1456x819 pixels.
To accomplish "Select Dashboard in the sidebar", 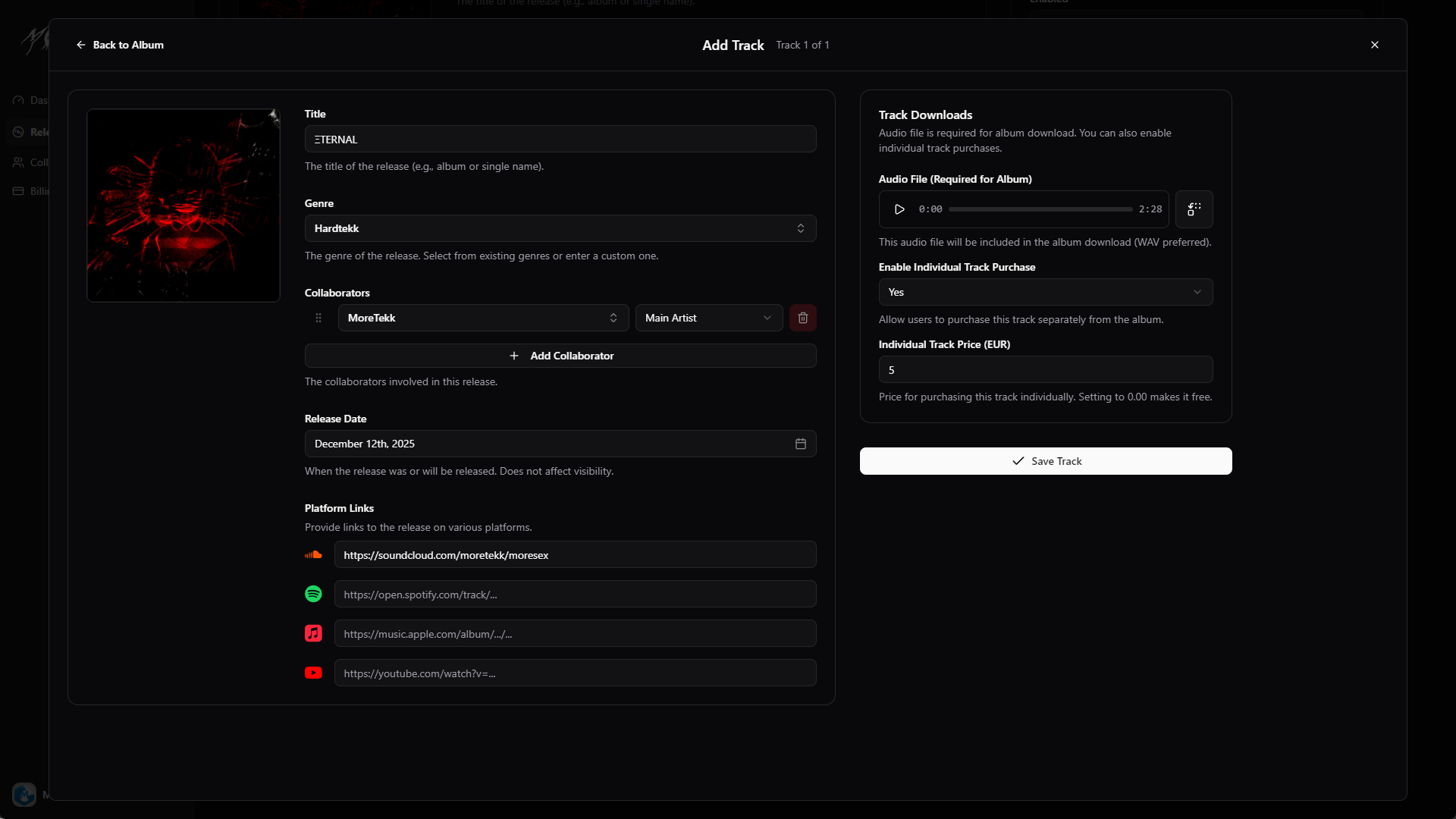I will pyautogui.click(x=18, y=99).
